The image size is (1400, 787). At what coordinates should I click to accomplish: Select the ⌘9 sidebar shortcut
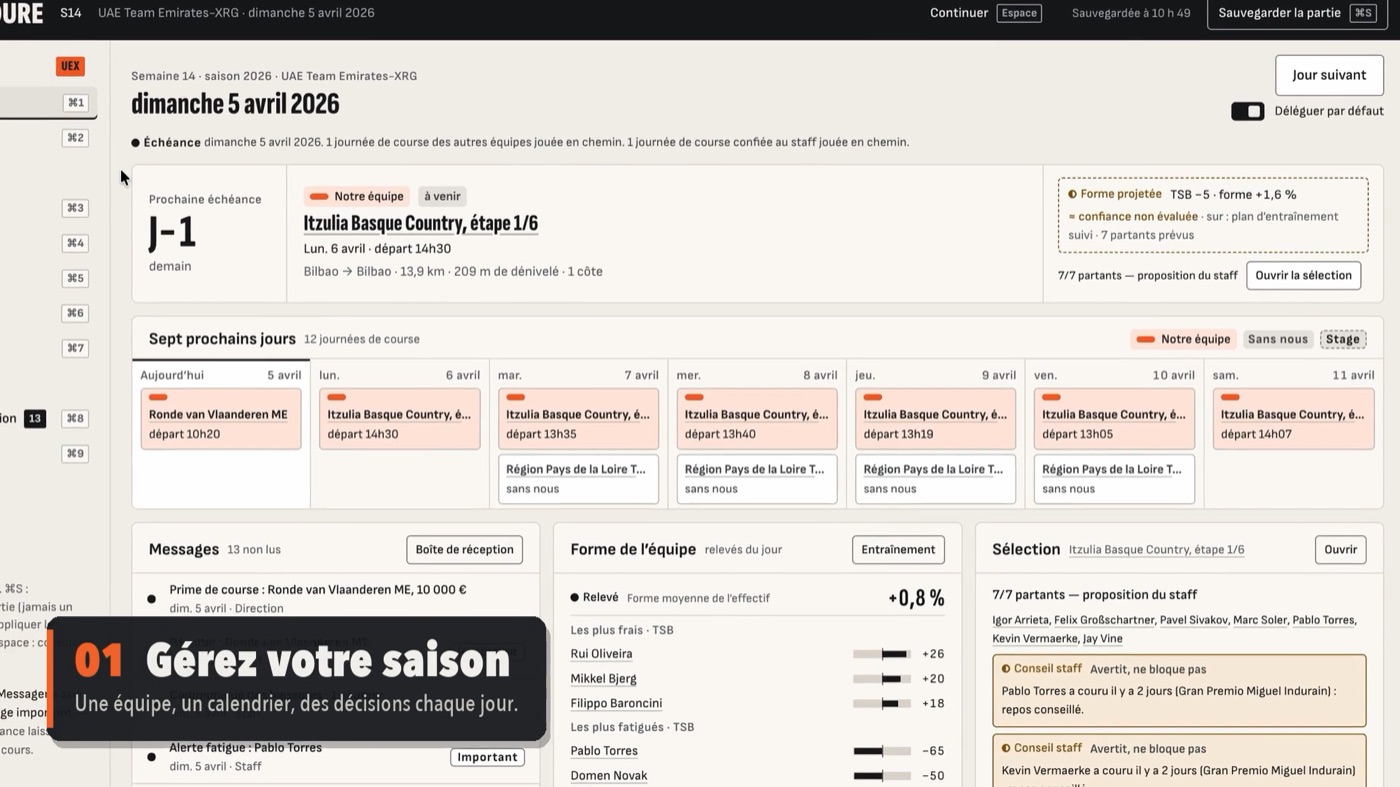pos(75,453)
